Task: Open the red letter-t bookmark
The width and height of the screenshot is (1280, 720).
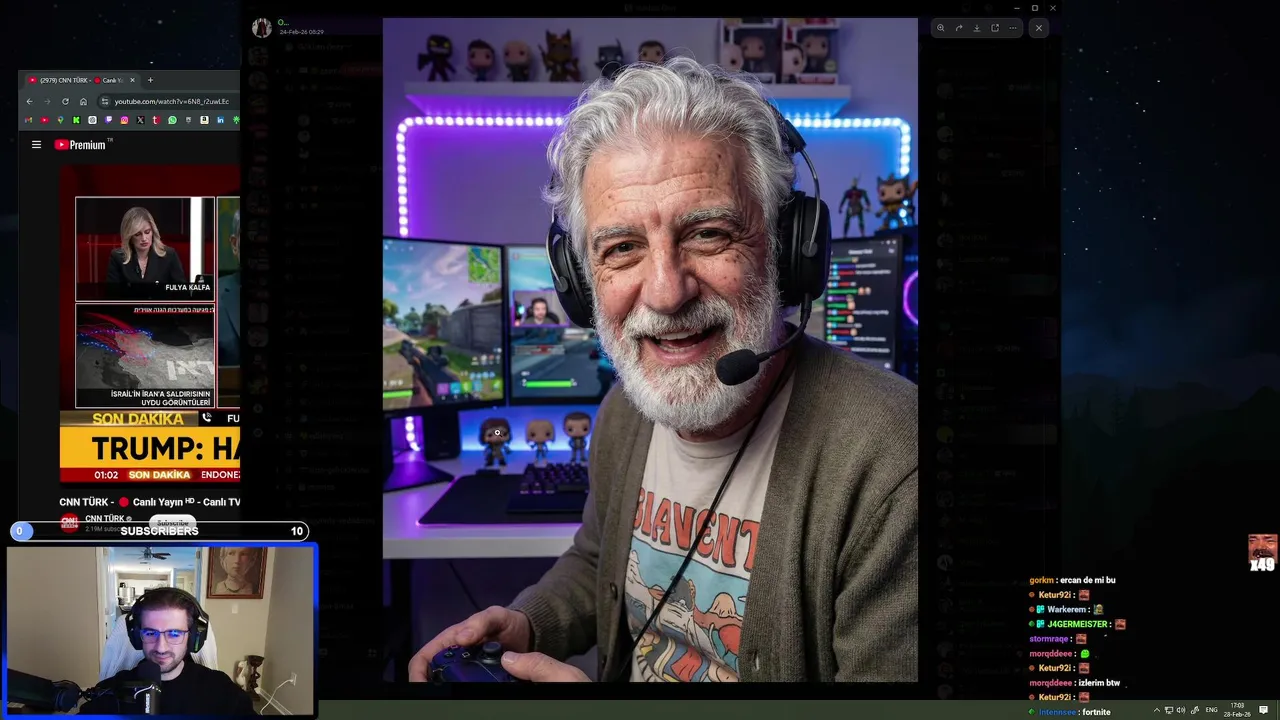Action: pyautogui.click(x=156, y=120)
